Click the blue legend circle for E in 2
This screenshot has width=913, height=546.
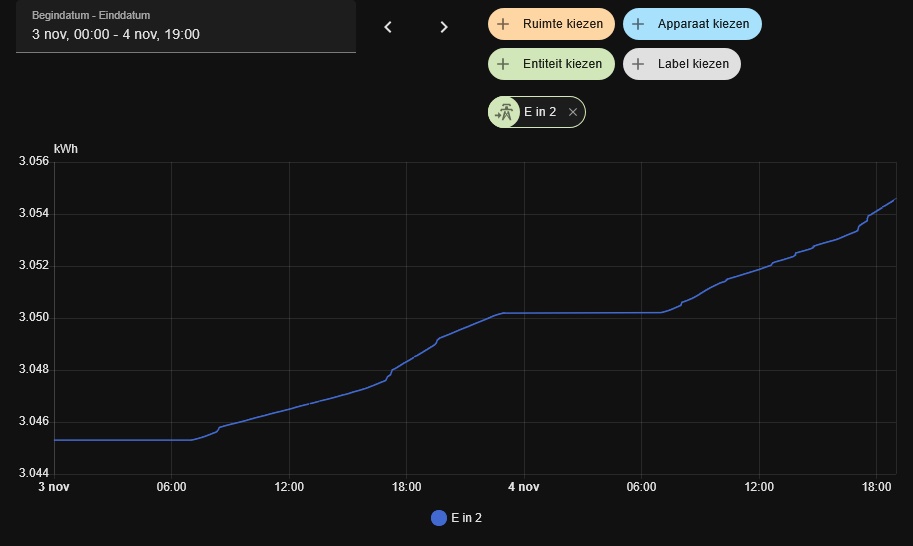tap(438, 518)
